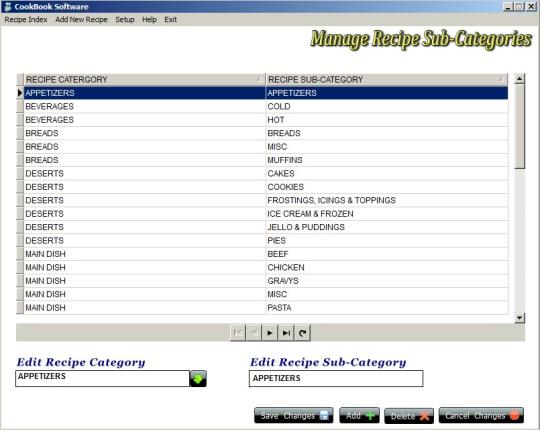Select the BEEF sub-category cell
The height and width of the screenshot is (430, 540).
pos(387,254)
